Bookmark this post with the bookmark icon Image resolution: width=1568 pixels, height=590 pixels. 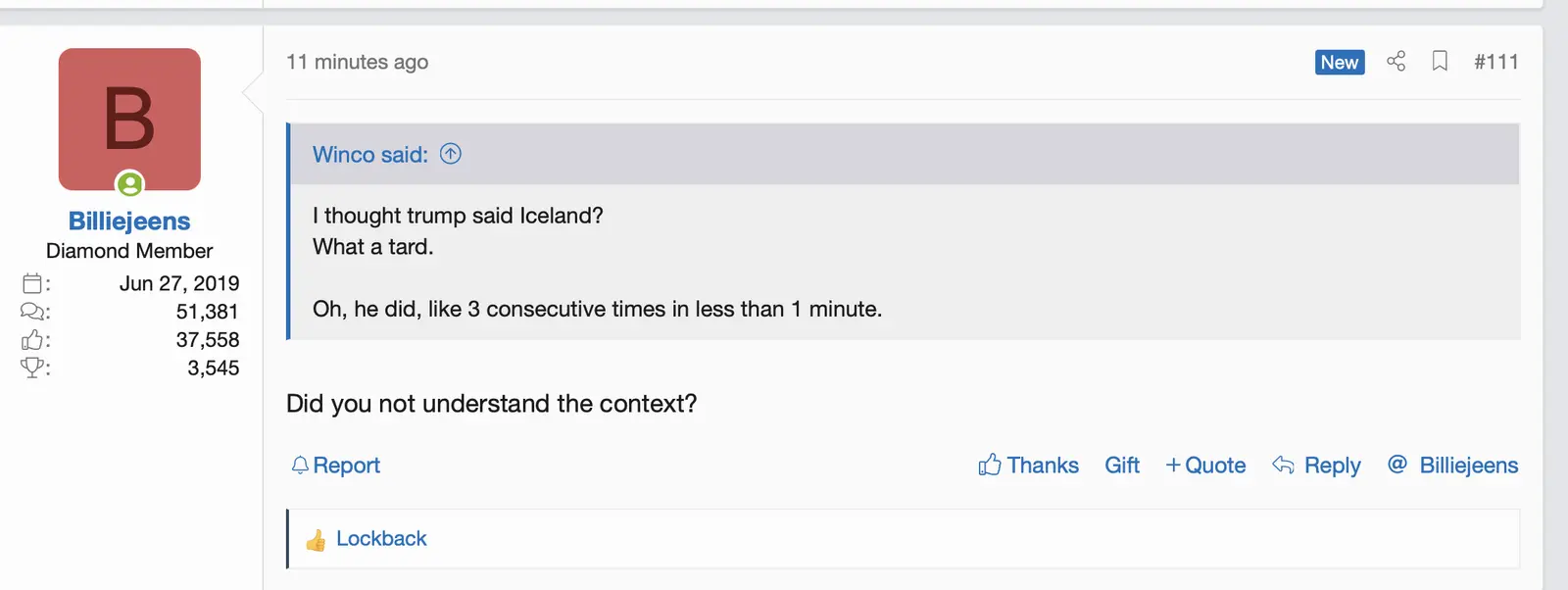[x=1440, y=62]
